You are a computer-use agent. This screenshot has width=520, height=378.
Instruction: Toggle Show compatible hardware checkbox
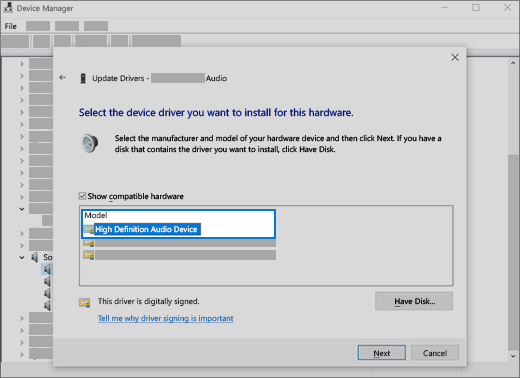point(82,196)
